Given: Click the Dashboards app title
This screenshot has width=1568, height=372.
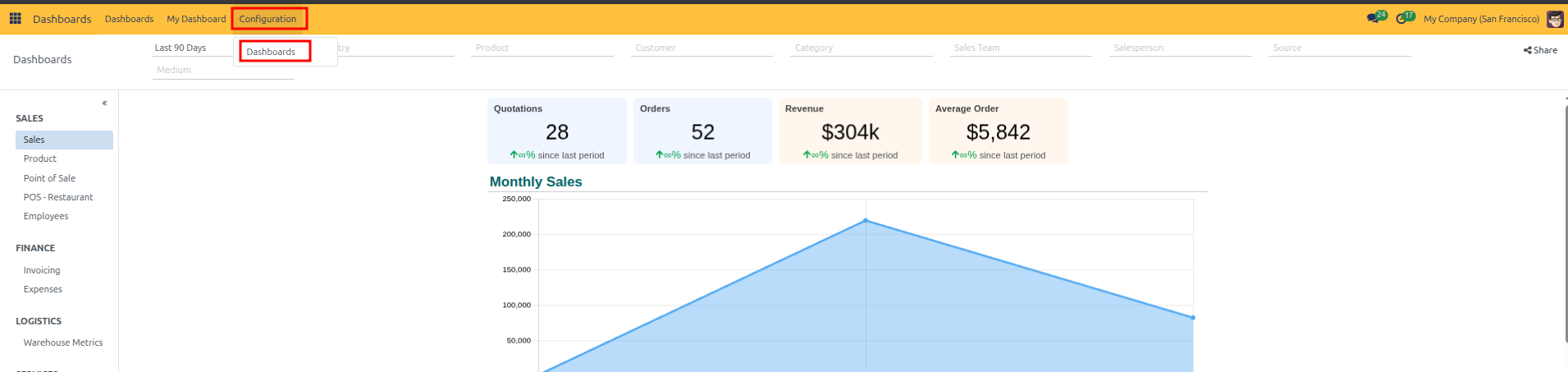Looking at the screenshot, I should 62,19.
